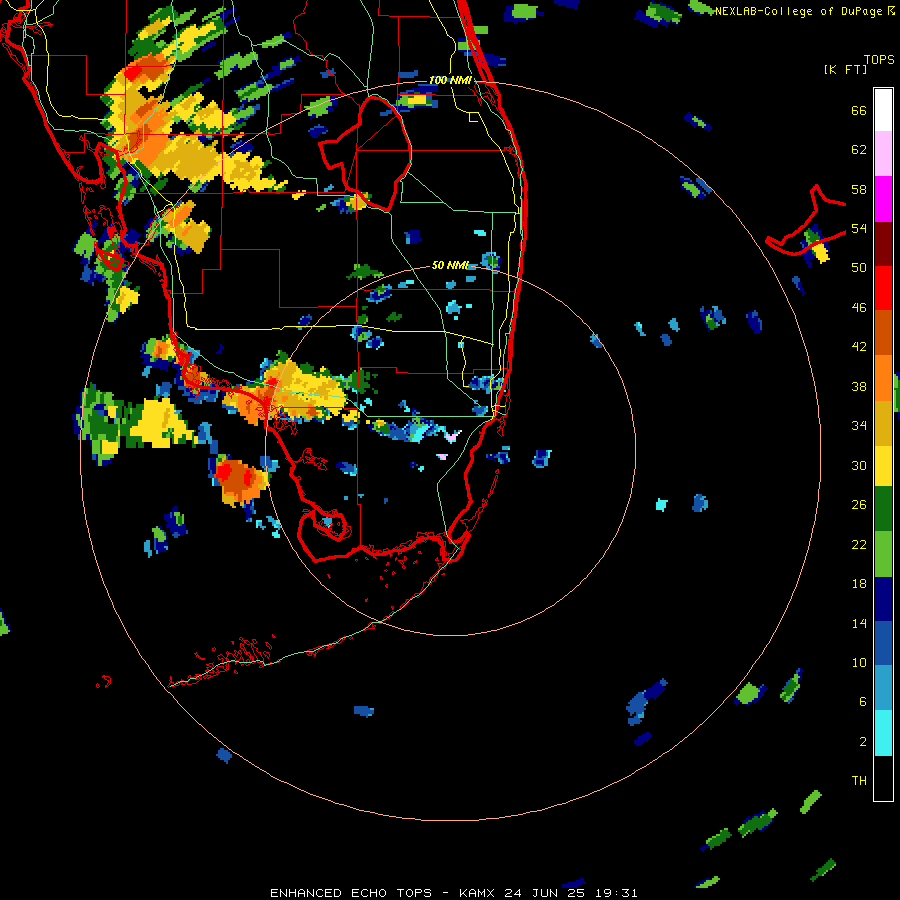Screen dimensions: 900x900
Task: Pick the maroon legend swatch
Action: tap(883, 243)
